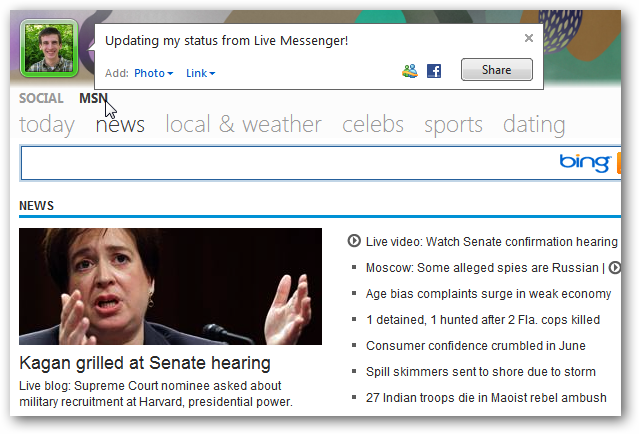
Task: Open 27 Indian troops die story link
Action: (486, 398)
